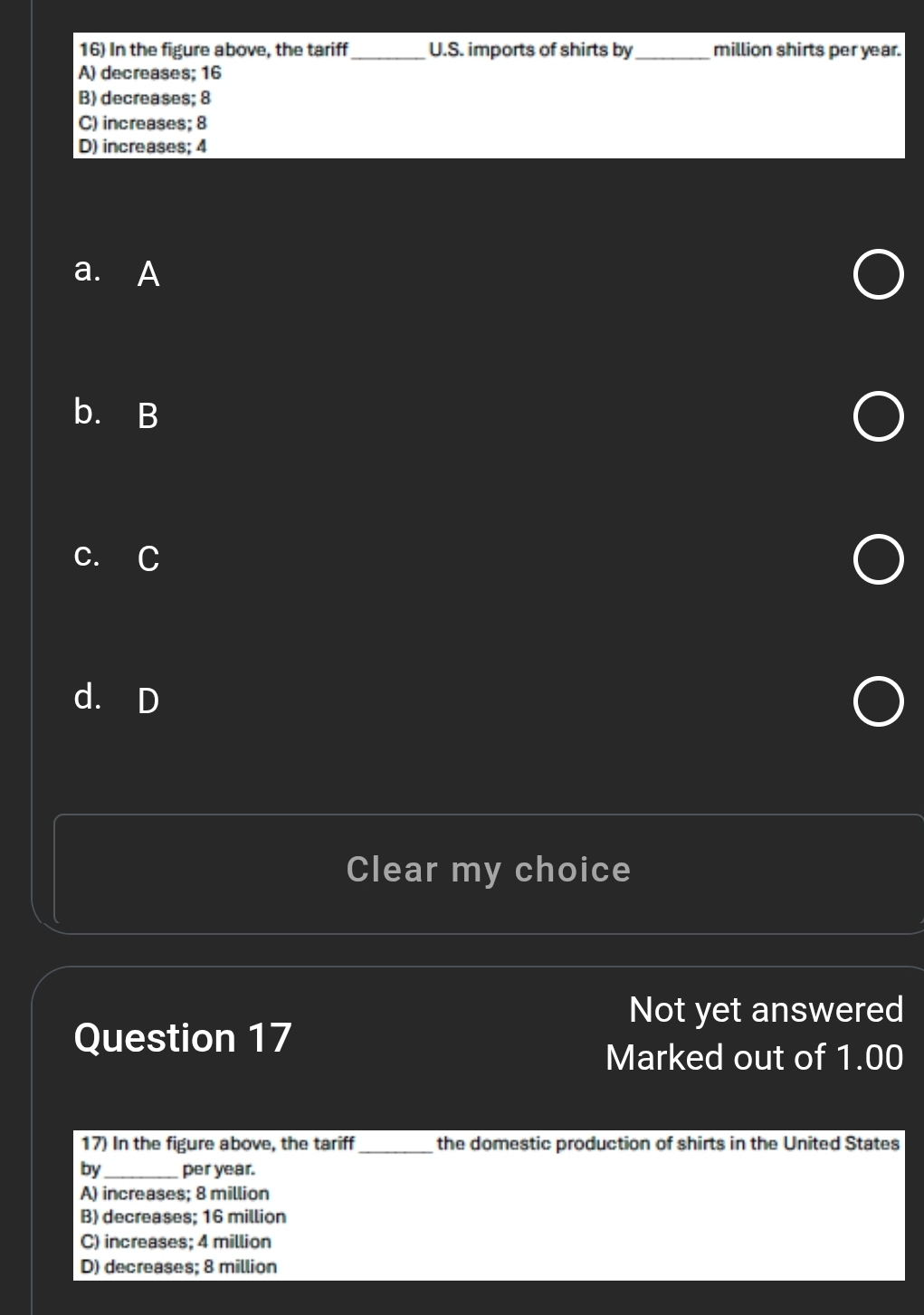Viewport: 924px width, 1315px height.
Task: Click the "b. B" answer label text
Action: pyautogui.click(x=117, y=414)
